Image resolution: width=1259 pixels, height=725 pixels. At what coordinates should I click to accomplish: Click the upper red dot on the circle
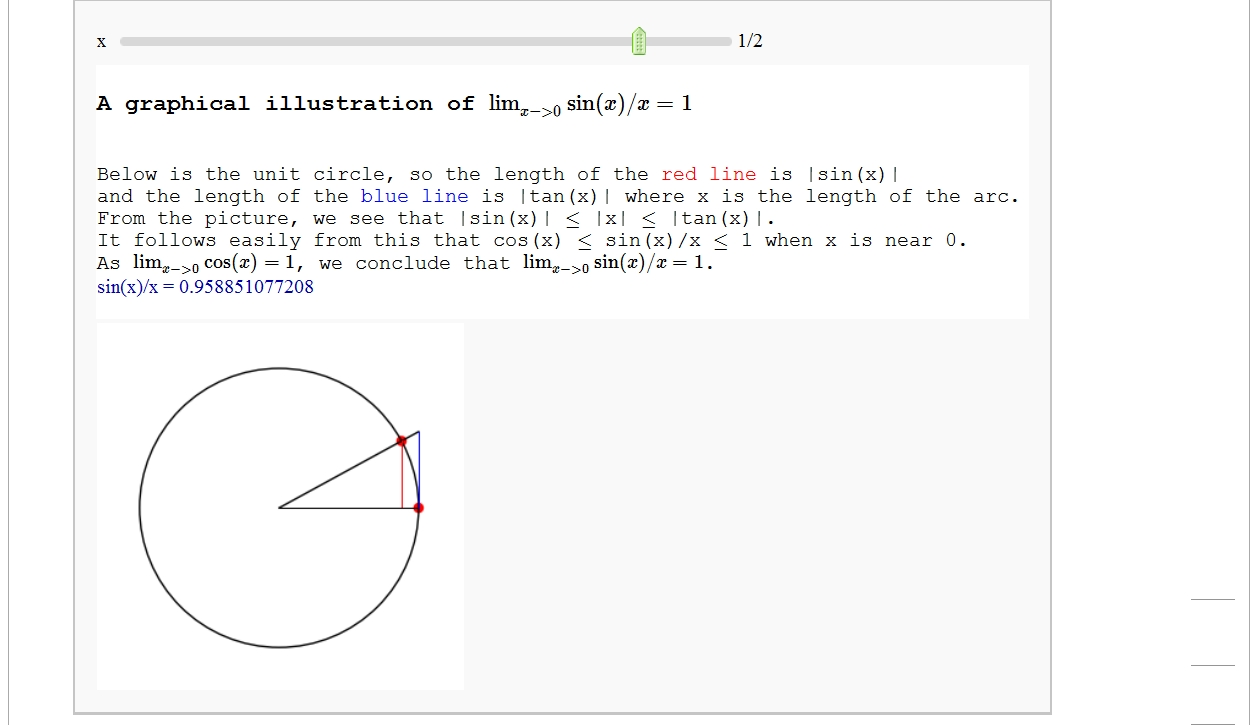401,440
